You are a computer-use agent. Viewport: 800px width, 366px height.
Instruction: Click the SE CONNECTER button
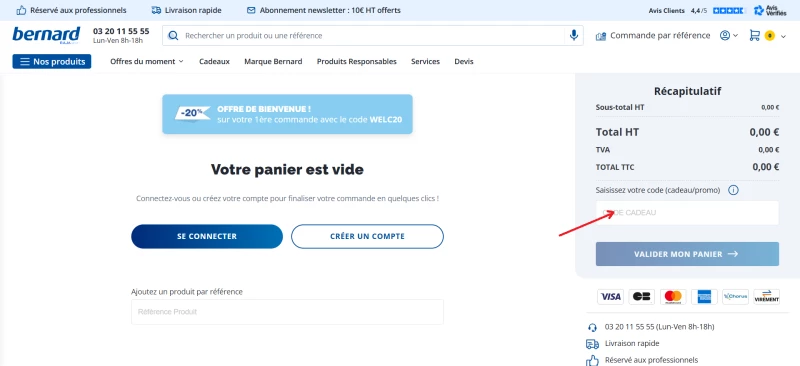[207, 236]
